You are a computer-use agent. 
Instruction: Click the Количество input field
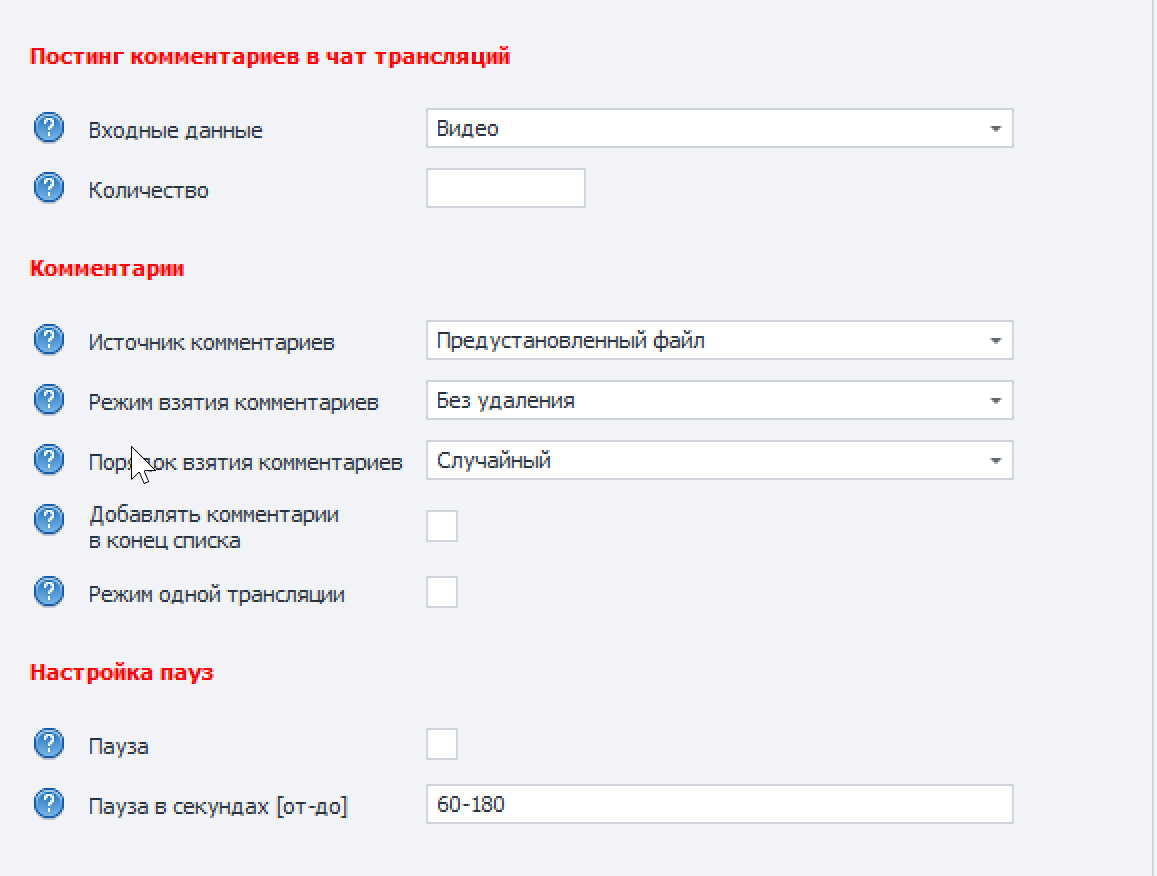[505, 189]
